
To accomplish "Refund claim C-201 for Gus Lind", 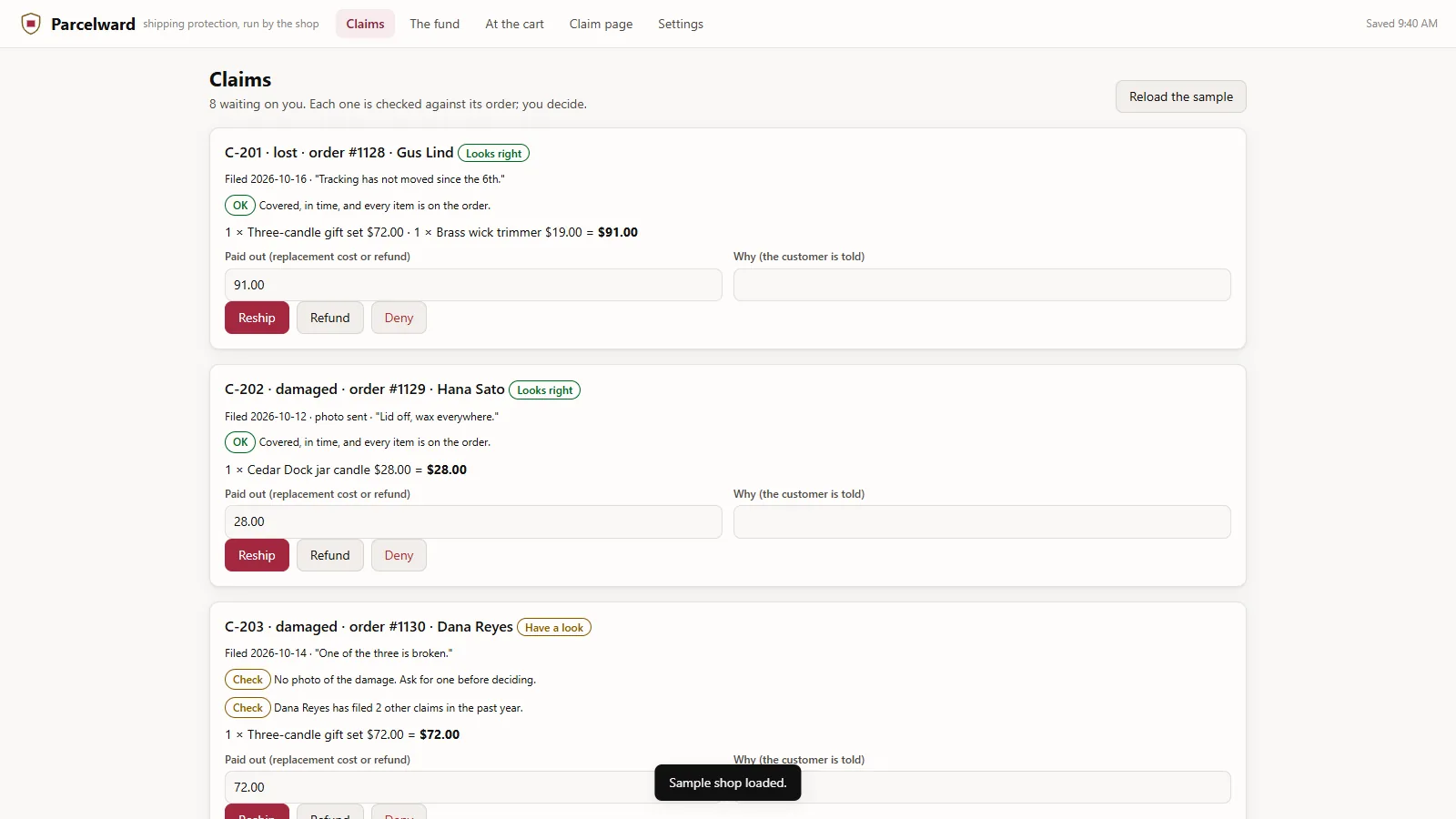I will [x=329, y=318].
